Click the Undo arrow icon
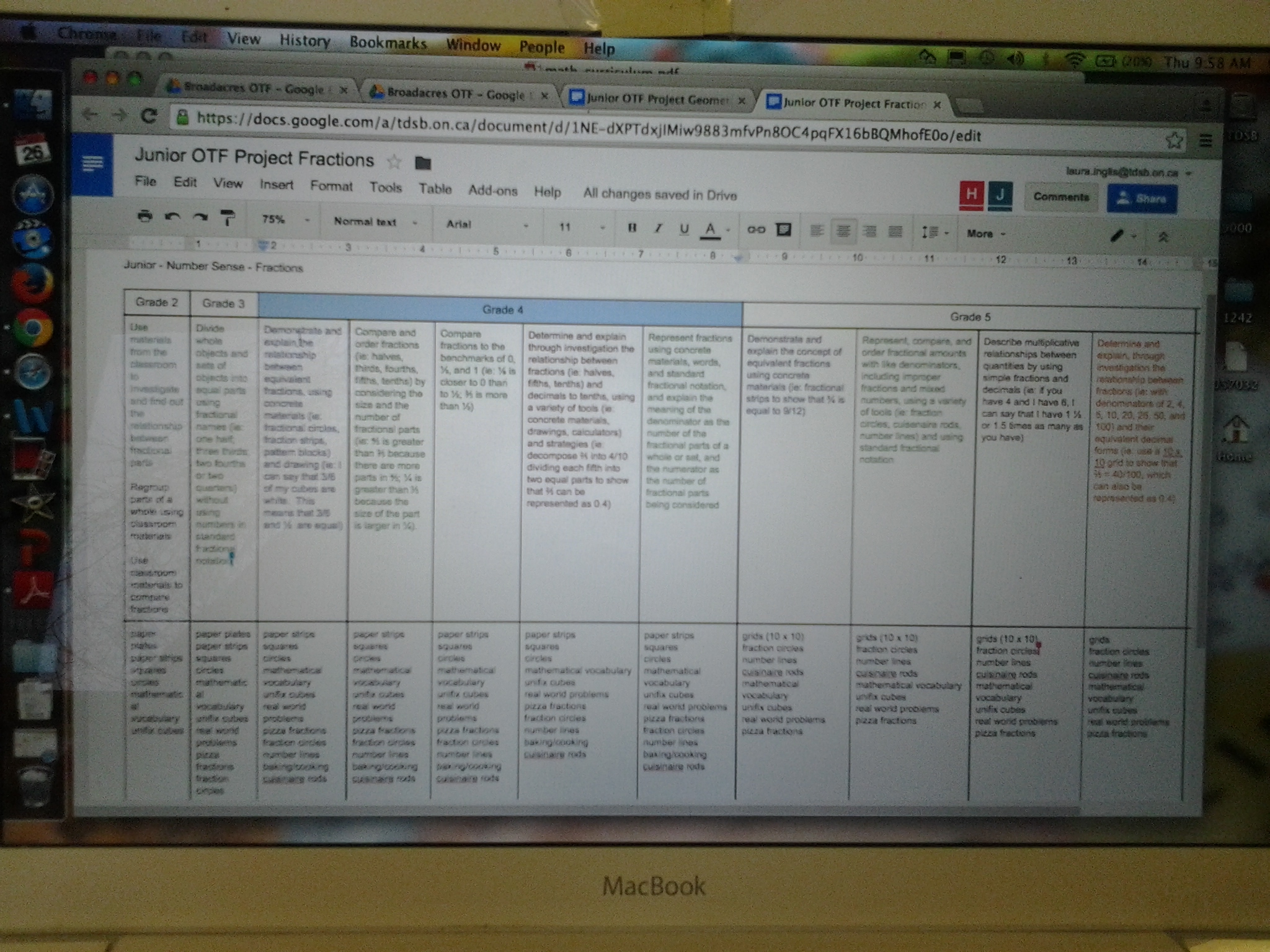The height and width of the screenshot is (952, 1270). point(172,217)
